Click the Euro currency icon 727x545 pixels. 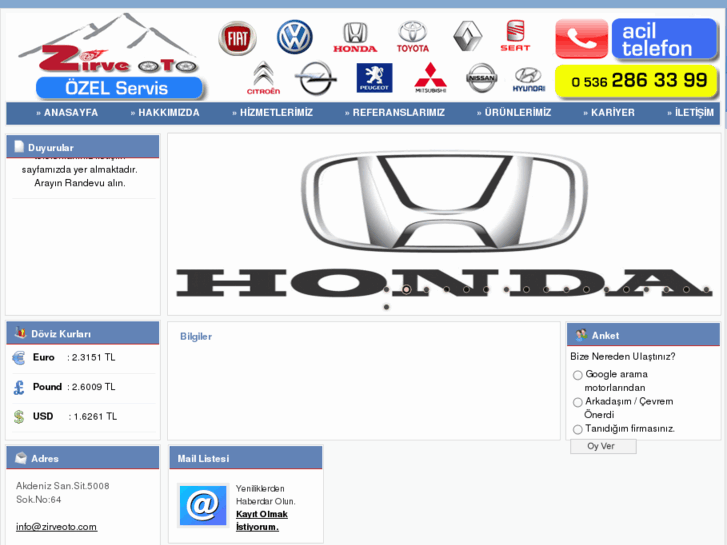click(x=19, y=358)
